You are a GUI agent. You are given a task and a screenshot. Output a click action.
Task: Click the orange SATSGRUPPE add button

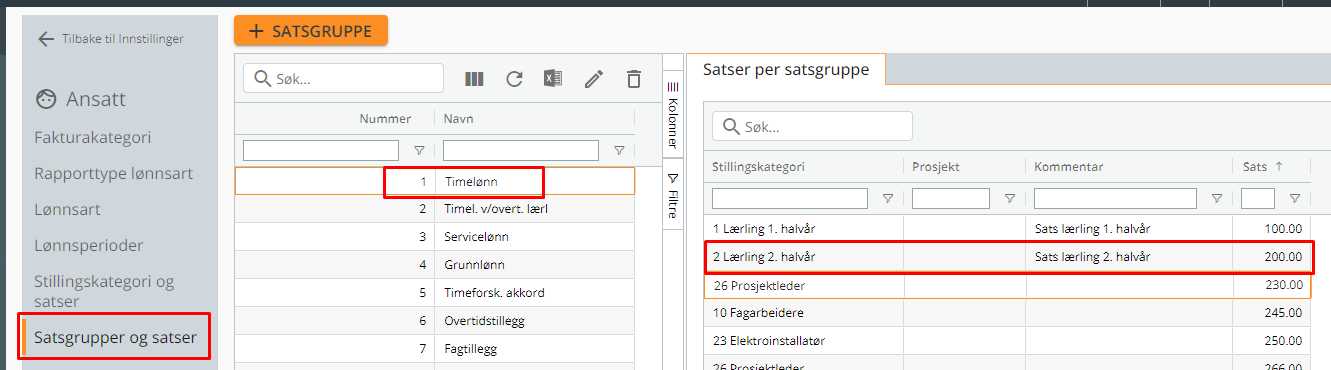click(311, 31)
